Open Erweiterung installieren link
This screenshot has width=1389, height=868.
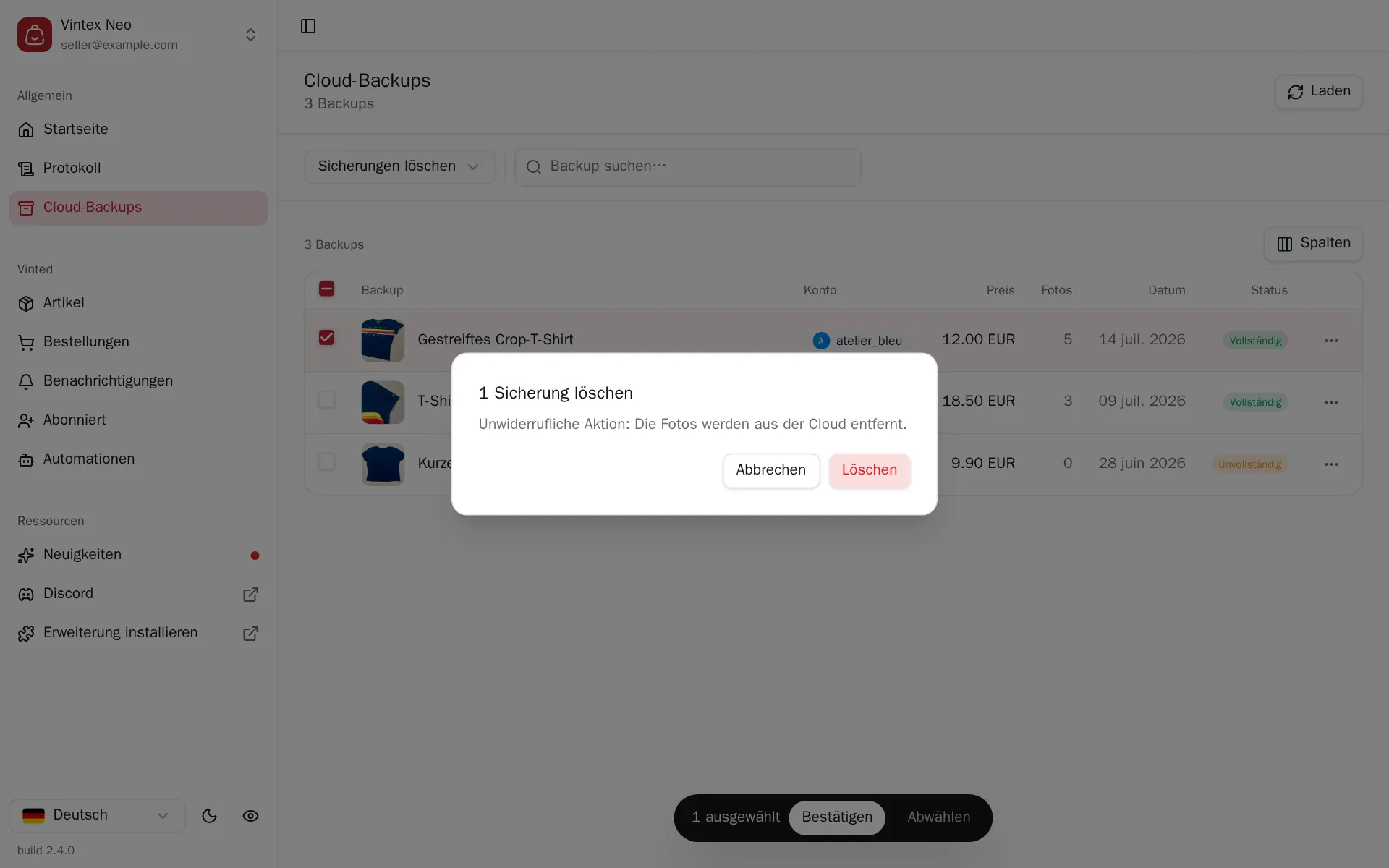click(138, 633)
